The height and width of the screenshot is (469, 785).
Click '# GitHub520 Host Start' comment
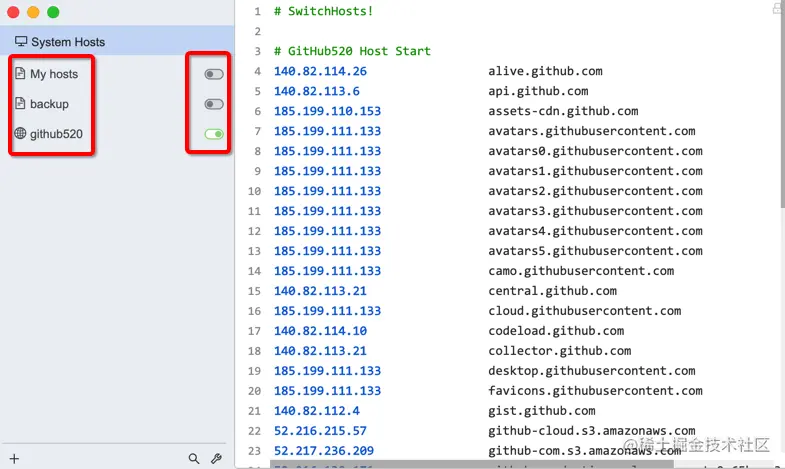[352, 51]
